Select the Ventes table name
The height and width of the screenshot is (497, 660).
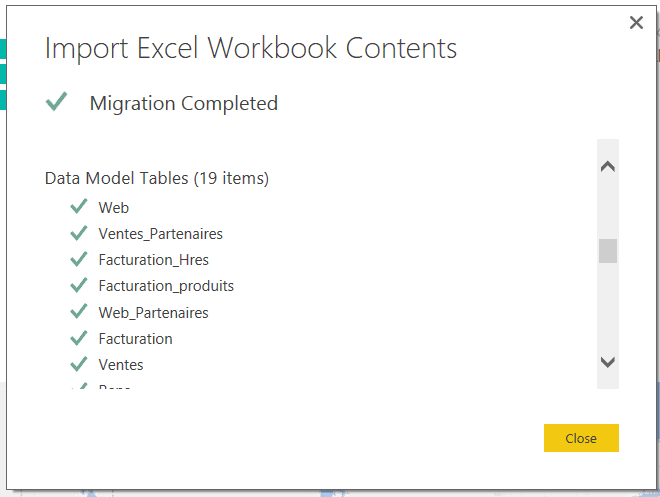pyautogui.click(x=121, y=365)
